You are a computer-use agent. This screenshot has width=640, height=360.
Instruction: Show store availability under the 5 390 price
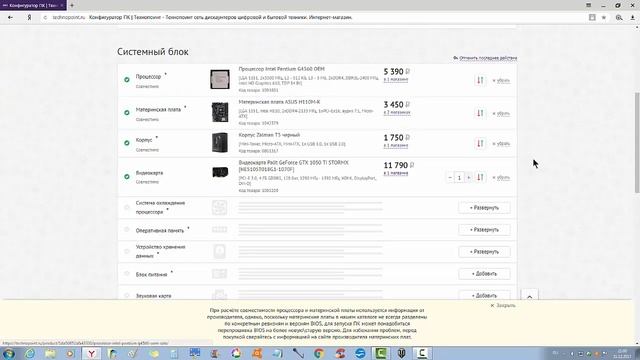tap(396, 79)
